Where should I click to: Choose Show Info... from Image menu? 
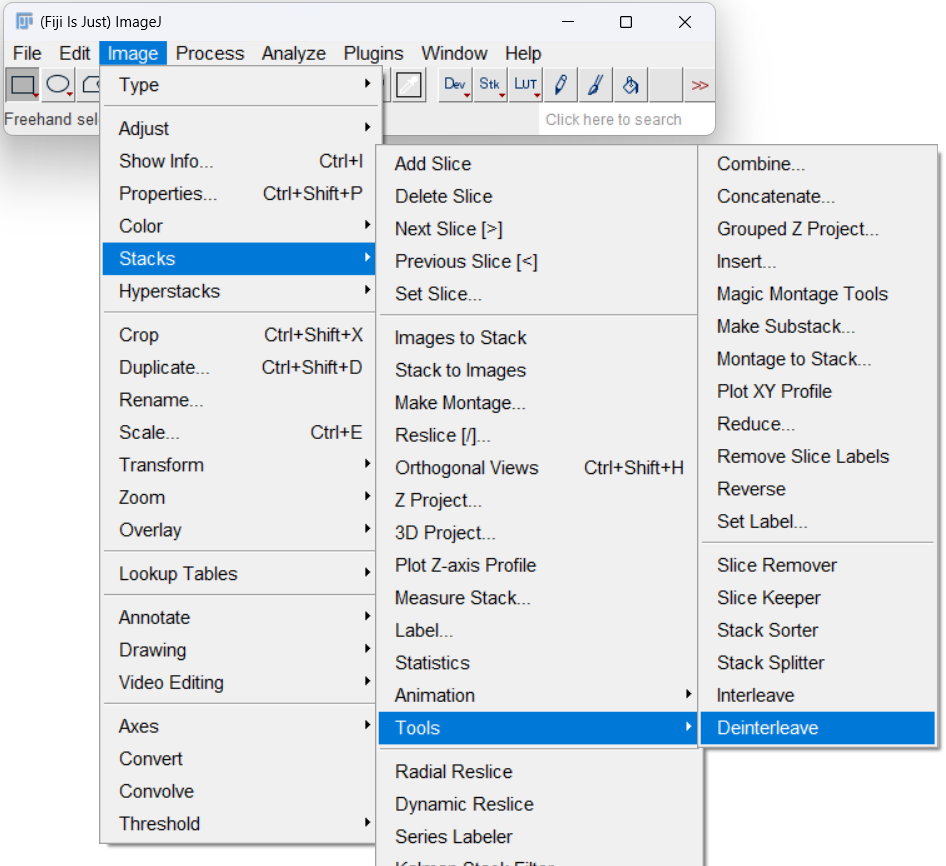point(240,161)
